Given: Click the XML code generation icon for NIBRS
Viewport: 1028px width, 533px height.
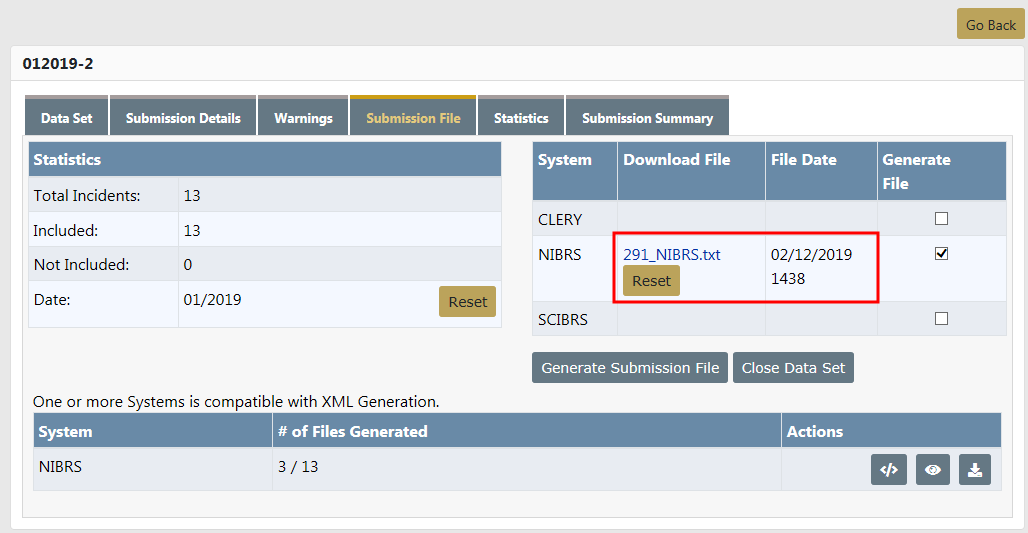Looking at the screenshot, I should click(x=888, y=470).
